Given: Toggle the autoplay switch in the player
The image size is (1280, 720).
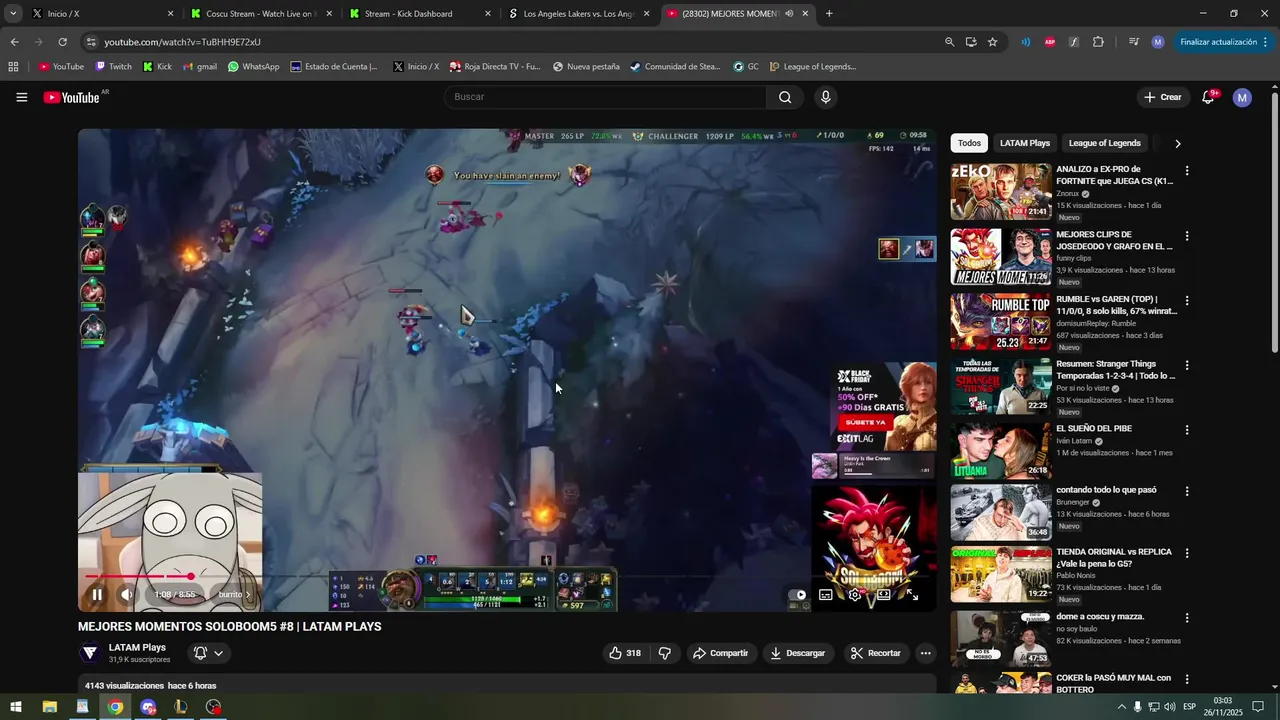Looking at the screenshot, I should click(x=797, y=594).
